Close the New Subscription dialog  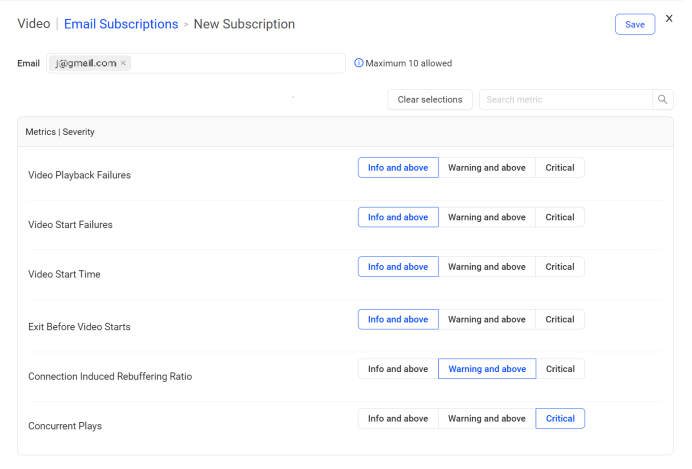point(669,18)
